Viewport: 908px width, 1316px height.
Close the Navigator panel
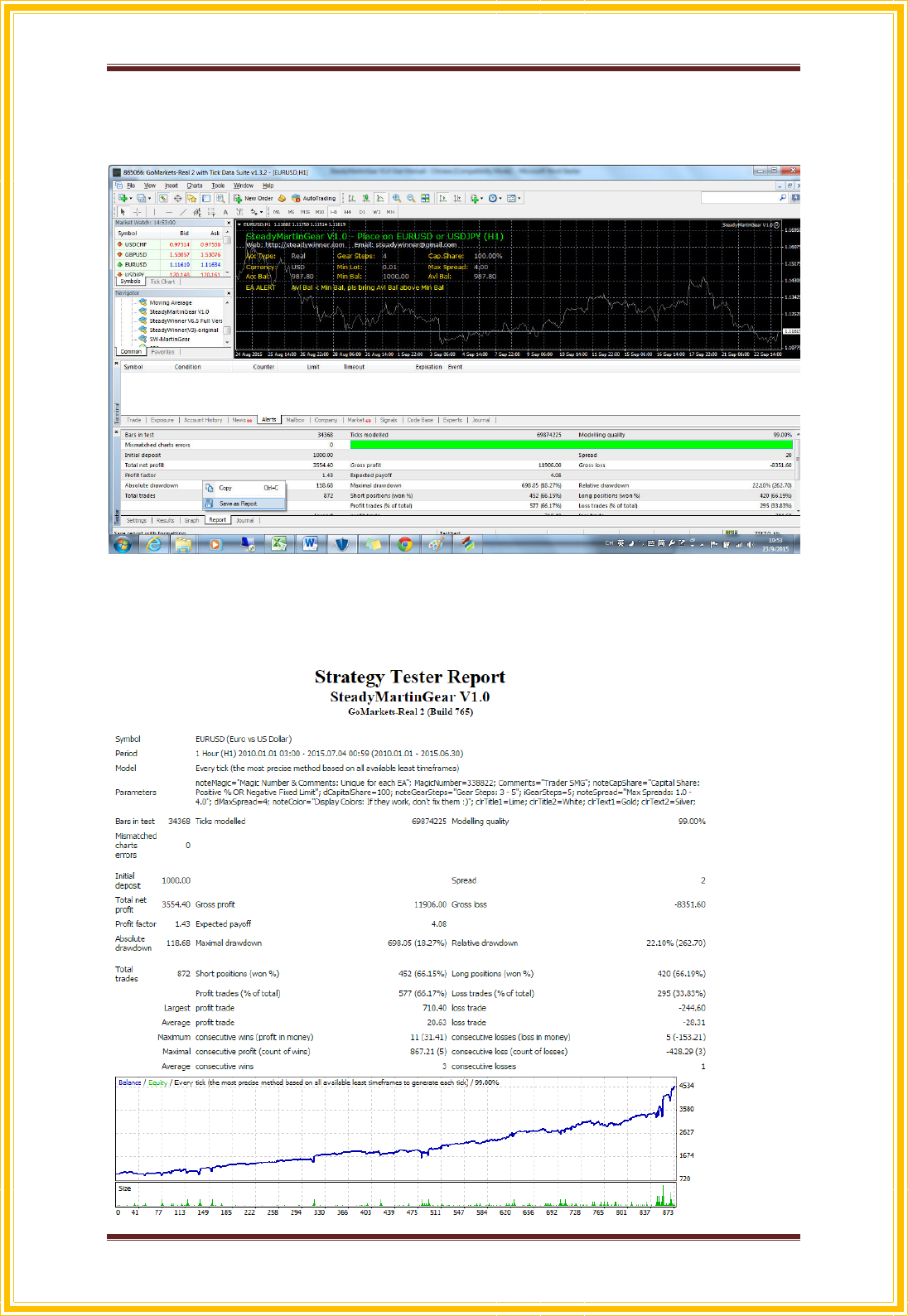tap(229, 293)
